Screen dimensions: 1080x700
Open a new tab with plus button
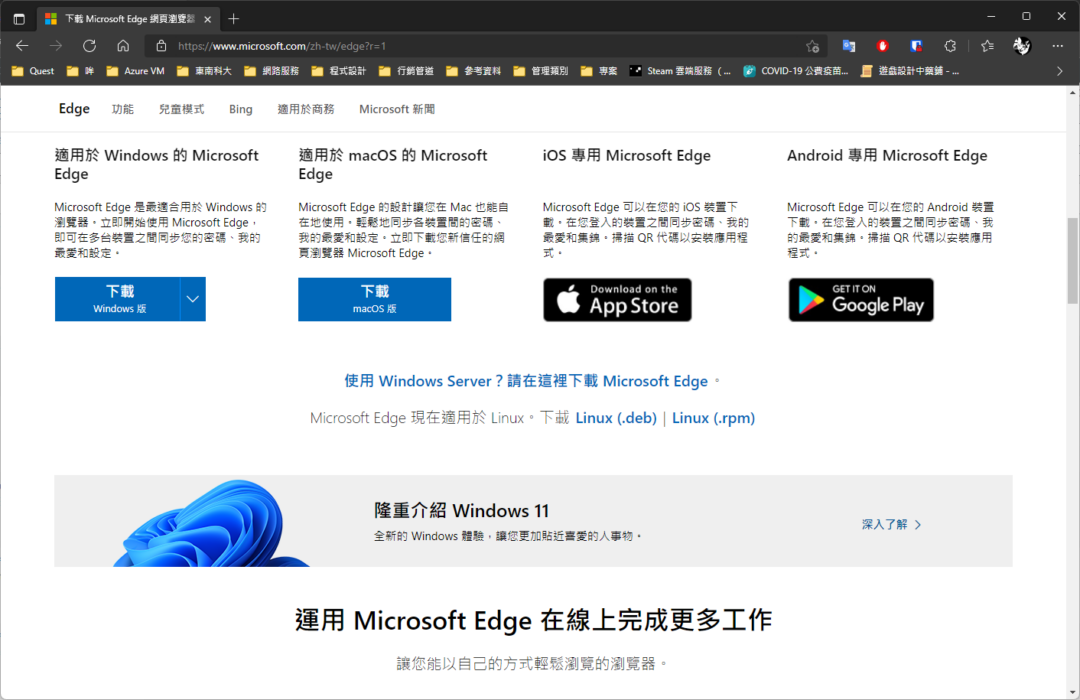tap(233, 19)
